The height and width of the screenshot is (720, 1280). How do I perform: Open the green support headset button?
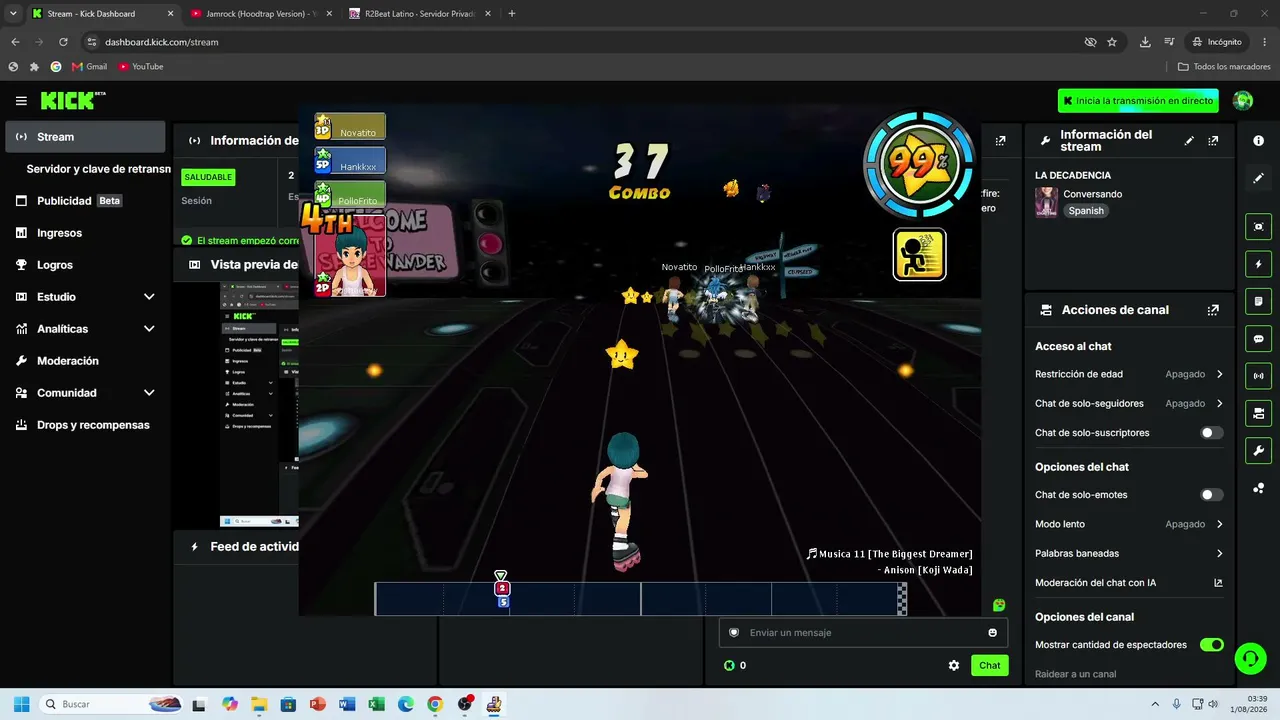(x=1249, y=658)
